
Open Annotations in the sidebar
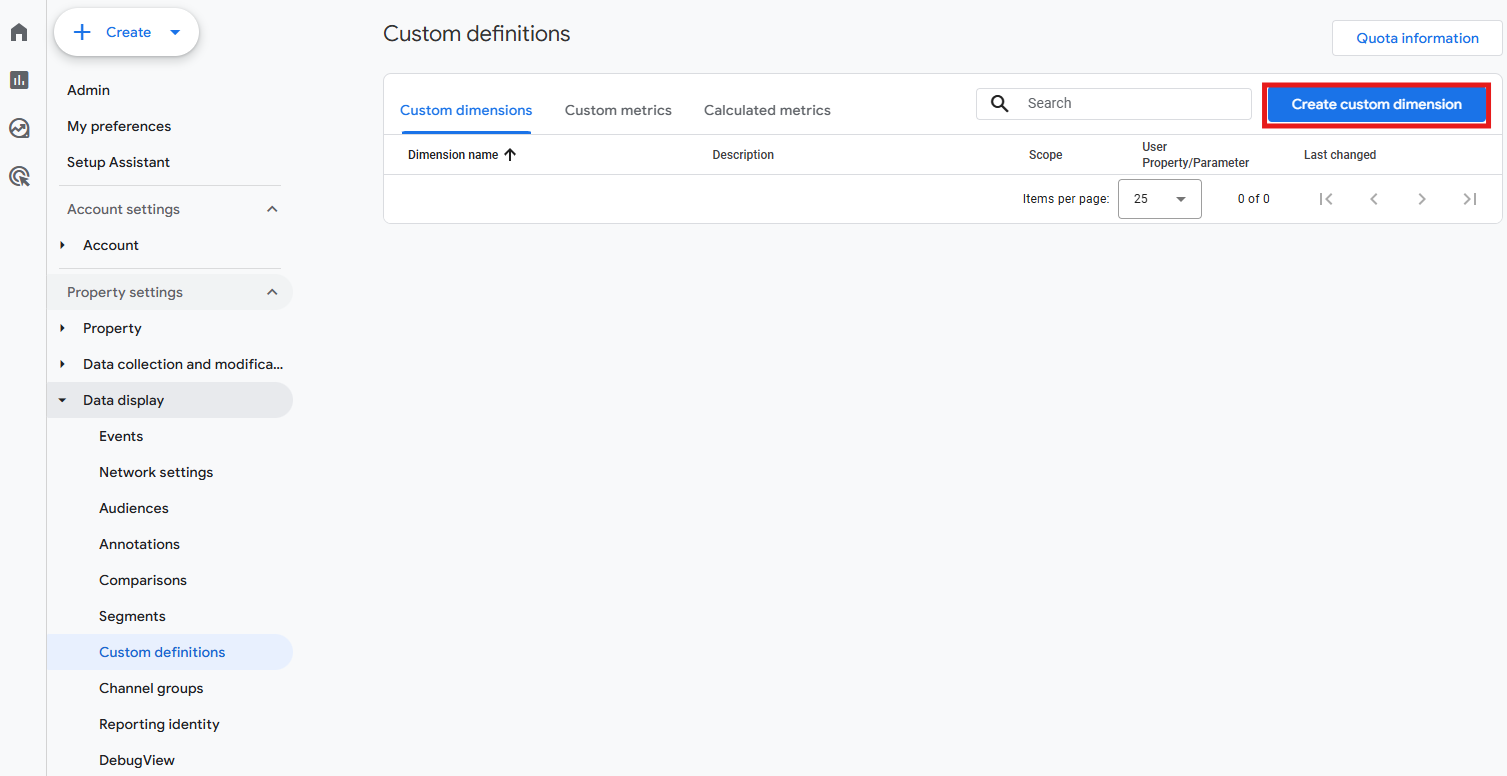139,544
